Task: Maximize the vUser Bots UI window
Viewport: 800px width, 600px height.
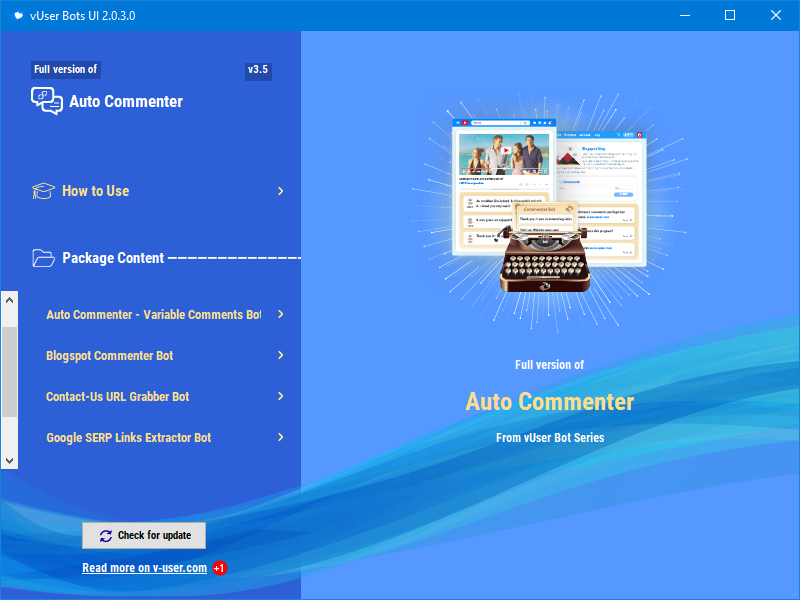Action: click(x=730, y=15)
